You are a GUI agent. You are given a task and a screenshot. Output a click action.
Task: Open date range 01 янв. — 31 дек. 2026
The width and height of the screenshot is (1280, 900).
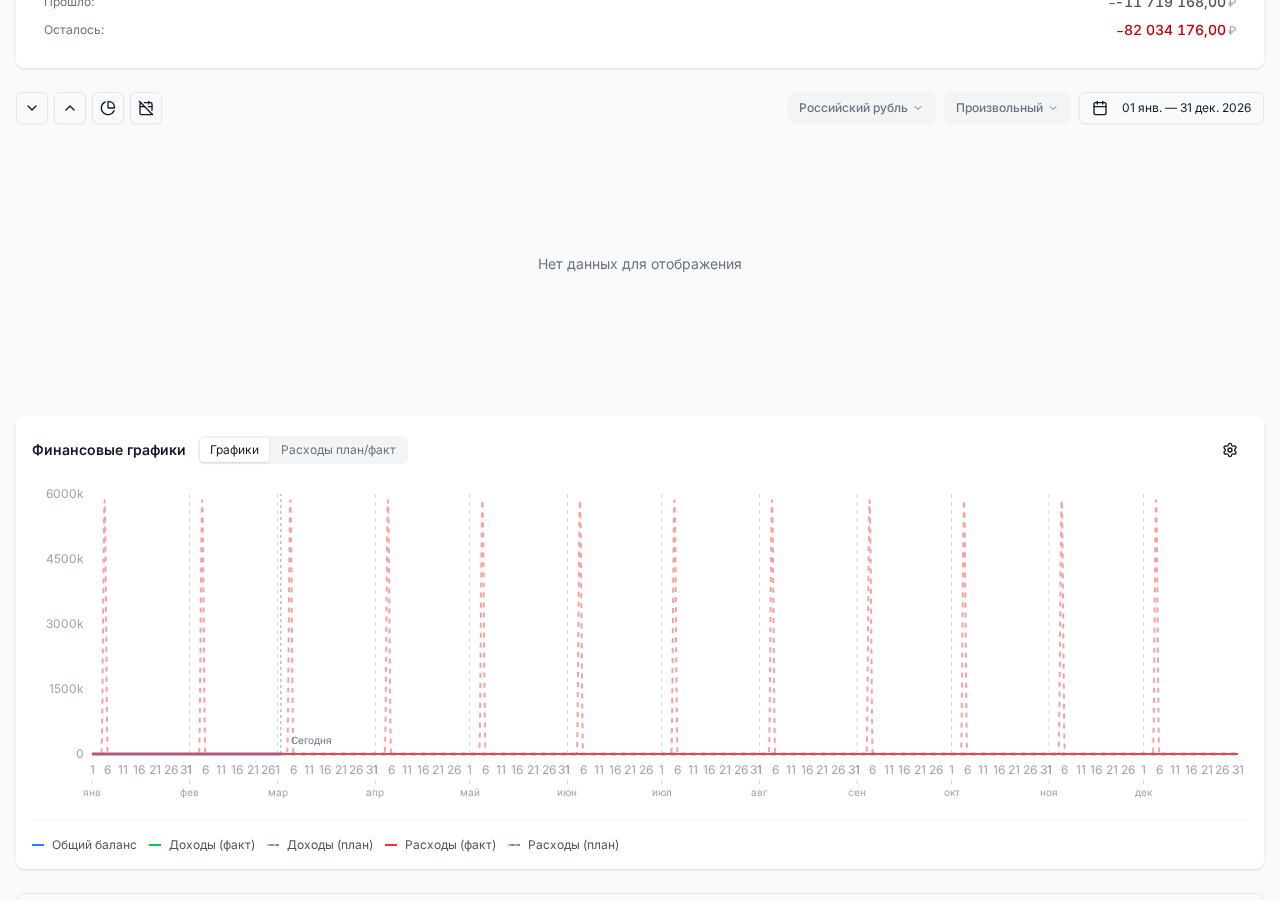pyautogui.click(x=1185, y=108)
